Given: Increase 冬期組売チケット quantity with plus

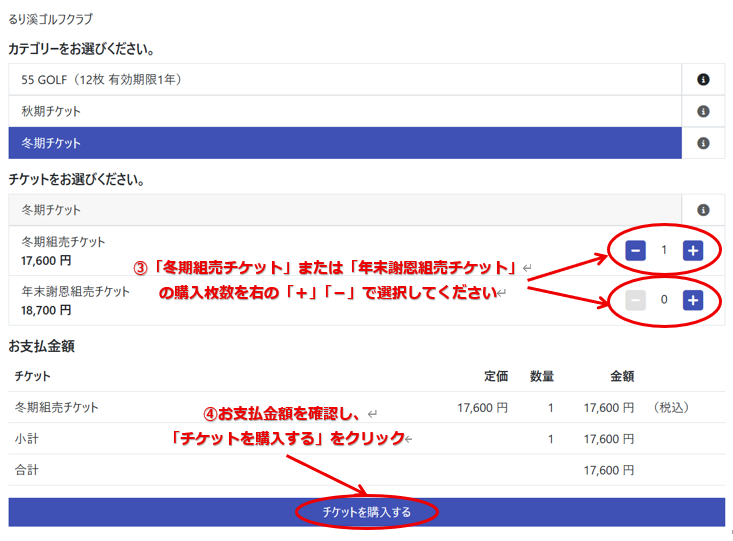Looking at the screenshot, I should (692, 250).
